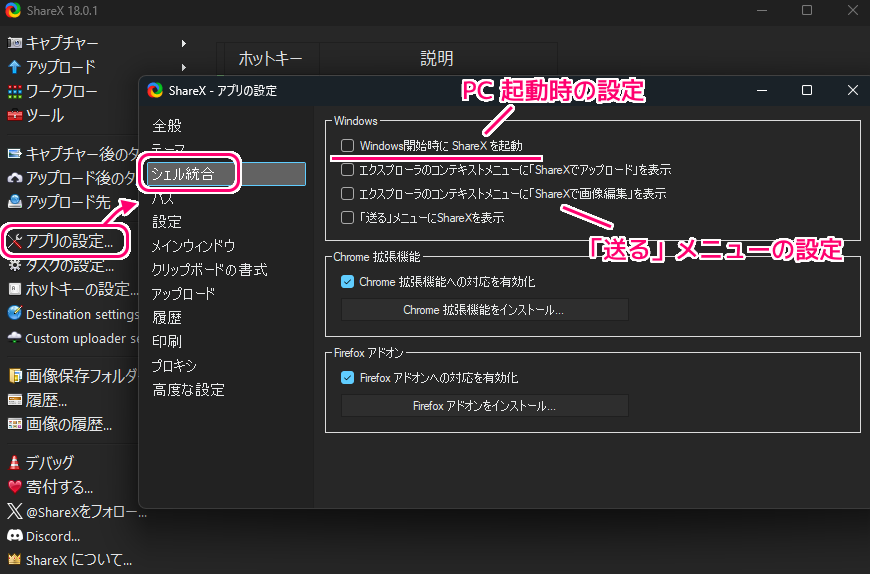Open タスクの設定... in main window
This screenshot has width=870, height=574.
pyautogui.click(x=70, y=265)
